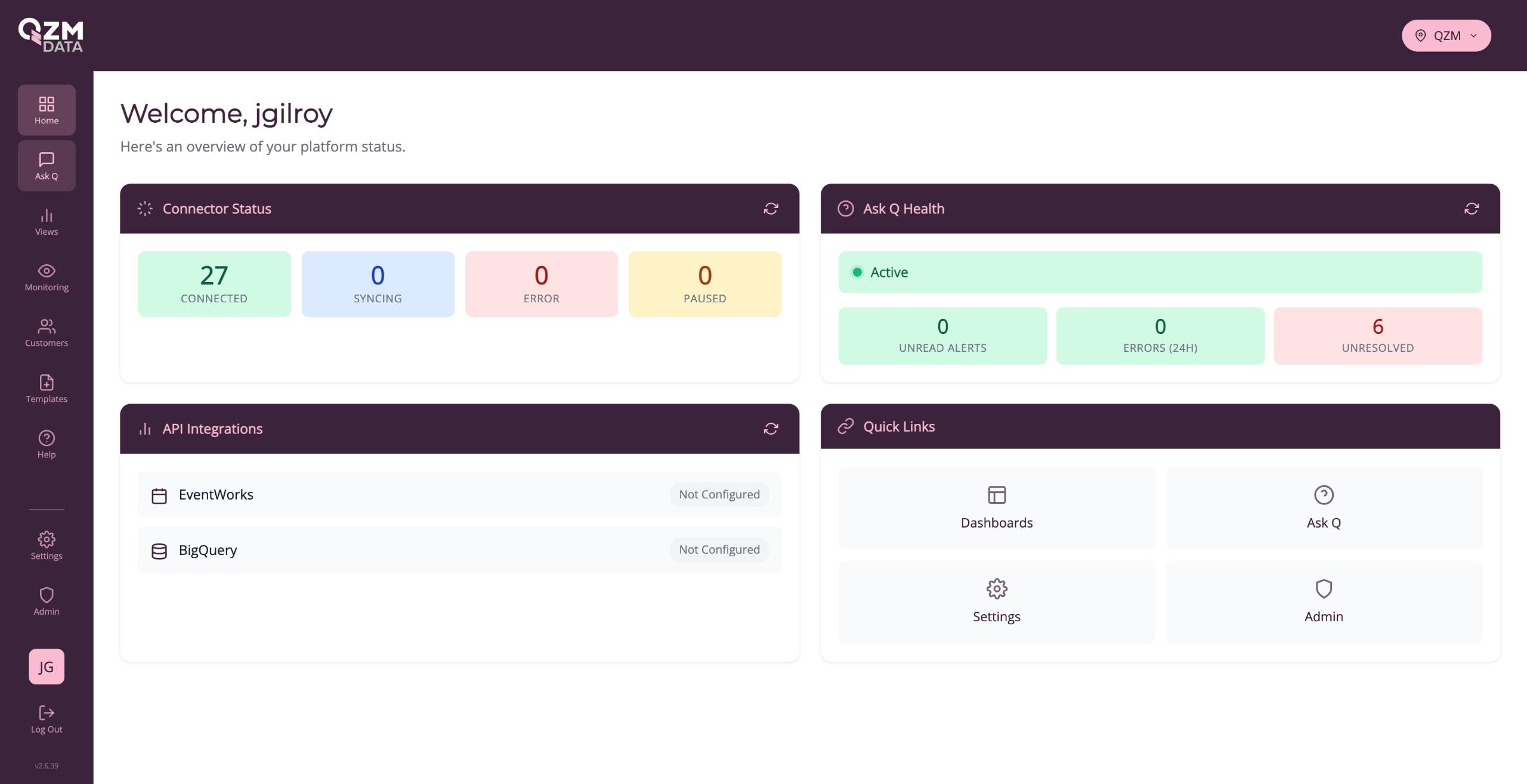The width and height of the screenshot is (1527, 784).
Task: Click the red Unresolved count tile
Action: coord(1377,336)
